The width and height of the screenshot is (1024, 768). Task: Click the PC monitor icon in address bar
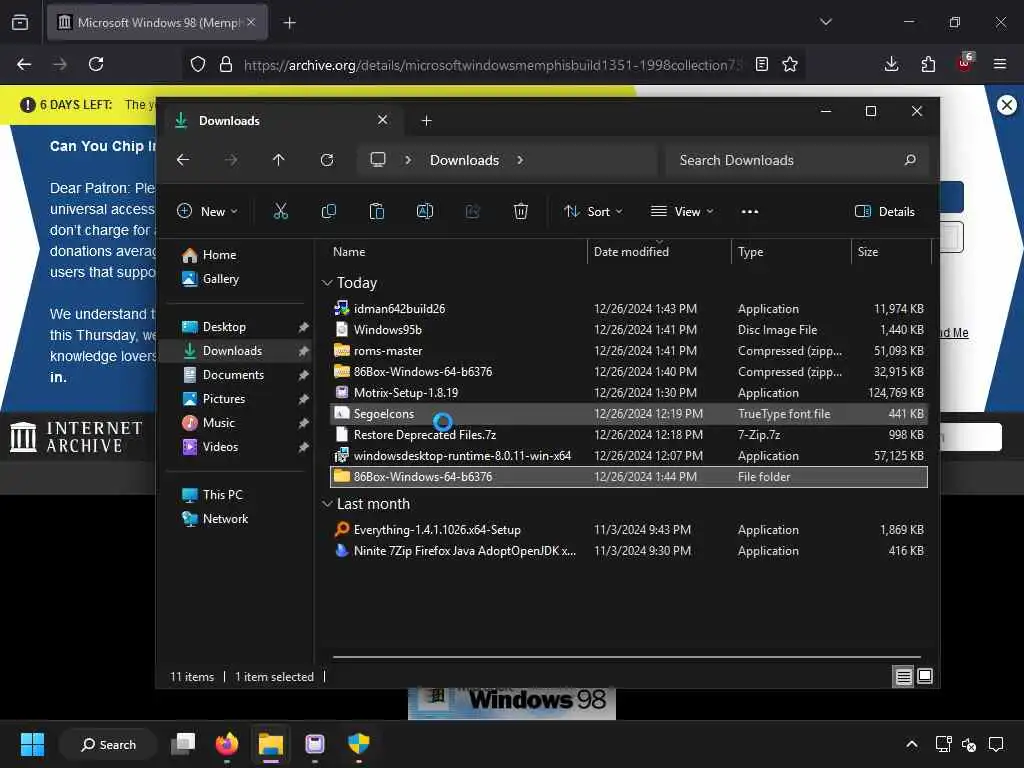(x=377, y=160)
